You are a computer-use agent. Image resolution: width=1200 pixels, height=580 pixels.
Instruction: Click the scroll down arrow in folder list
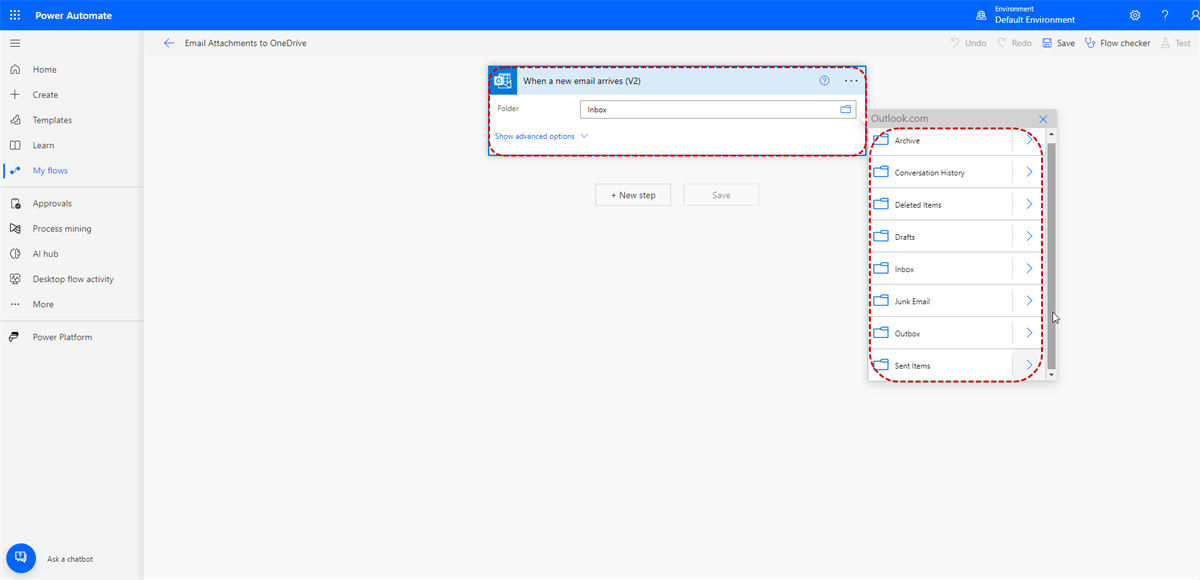pyautogui.click(x=1051, y=374)
